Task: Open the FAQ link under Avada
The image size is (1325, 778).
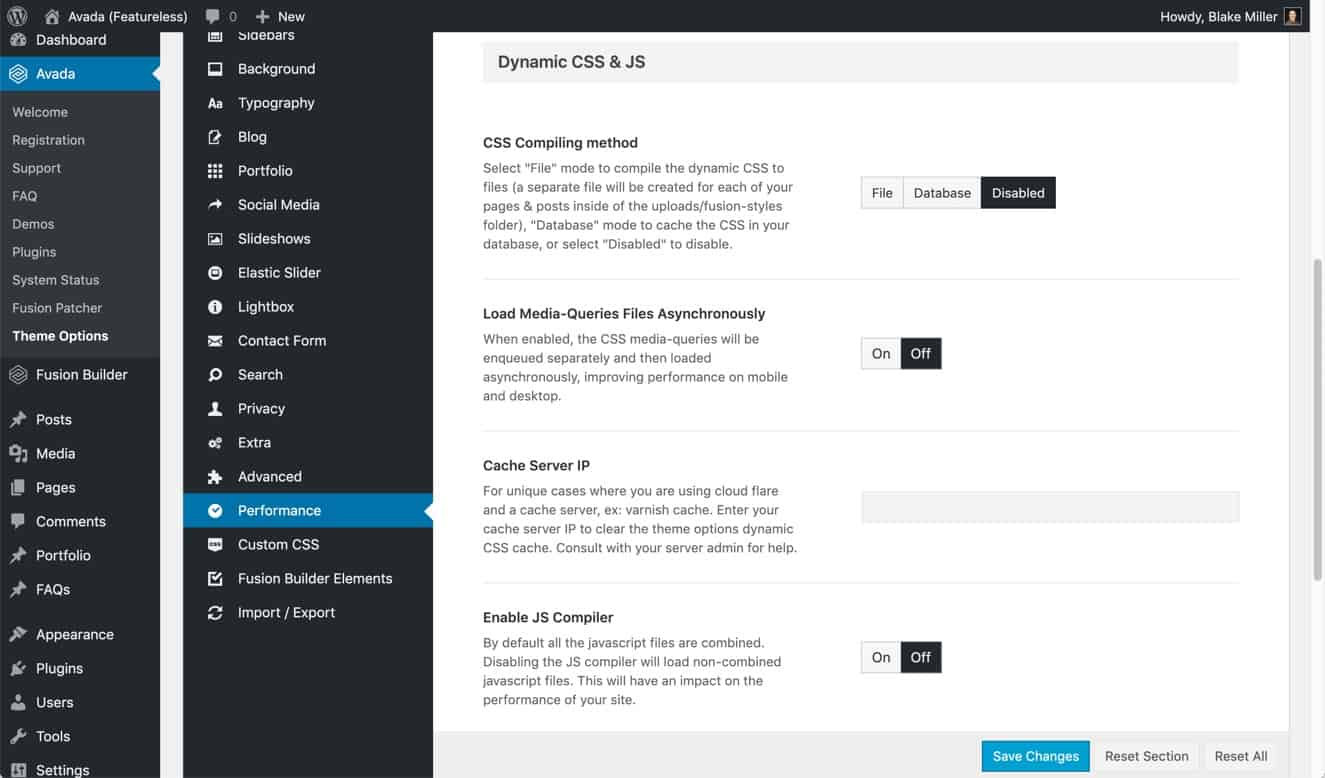Action: [x=24, y=196]
